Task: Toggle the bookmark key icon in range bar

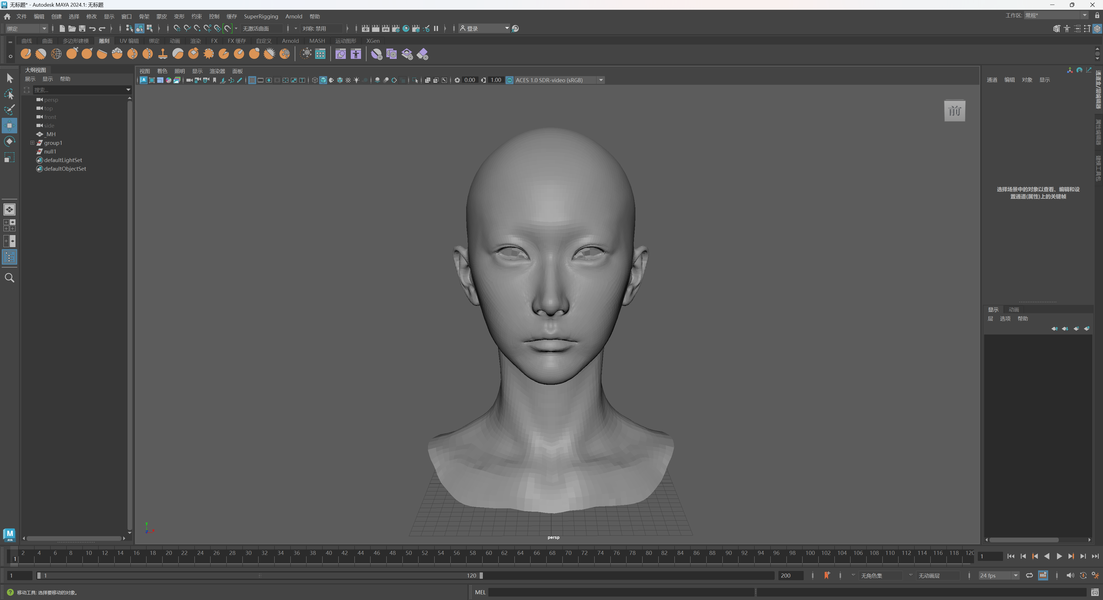Action: tap(827, 575)
